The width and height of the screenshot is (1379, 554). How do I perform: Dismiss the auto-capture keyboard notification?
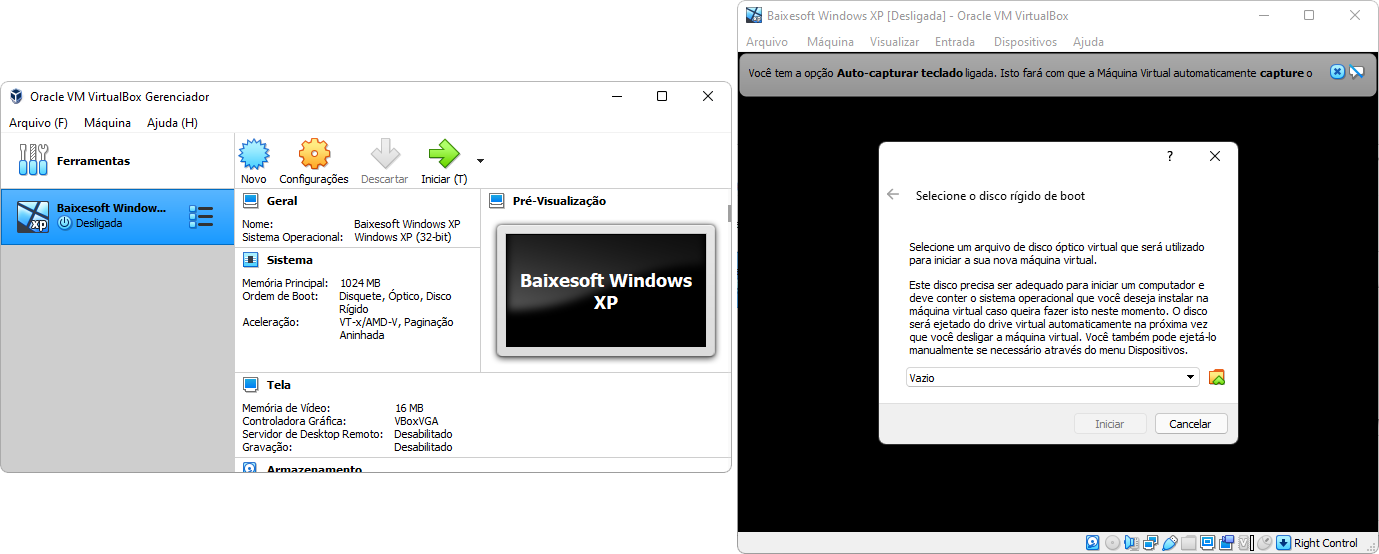click(1337, 72)
